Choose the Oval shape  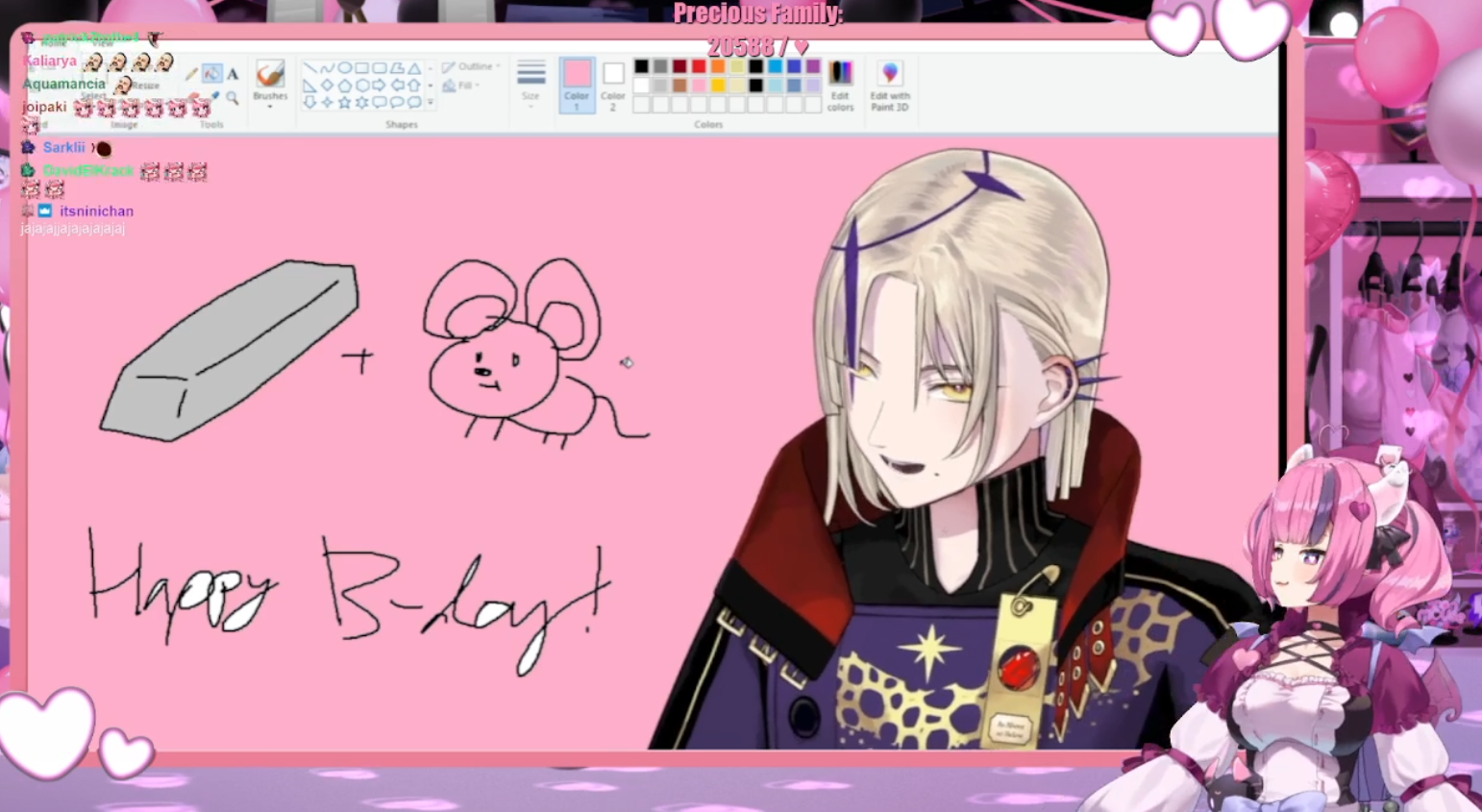pyautogui.click(x=344, y=68)
